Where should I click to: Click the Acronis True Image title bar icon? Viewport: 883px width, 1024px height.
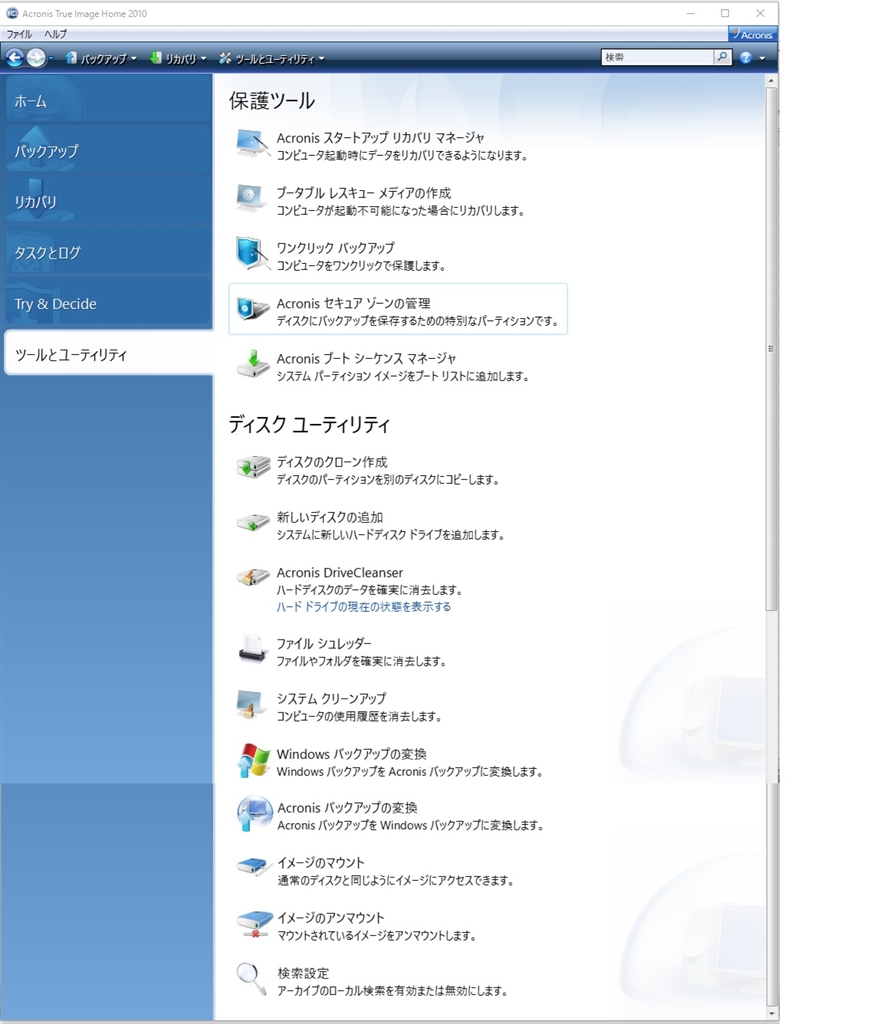12,13
